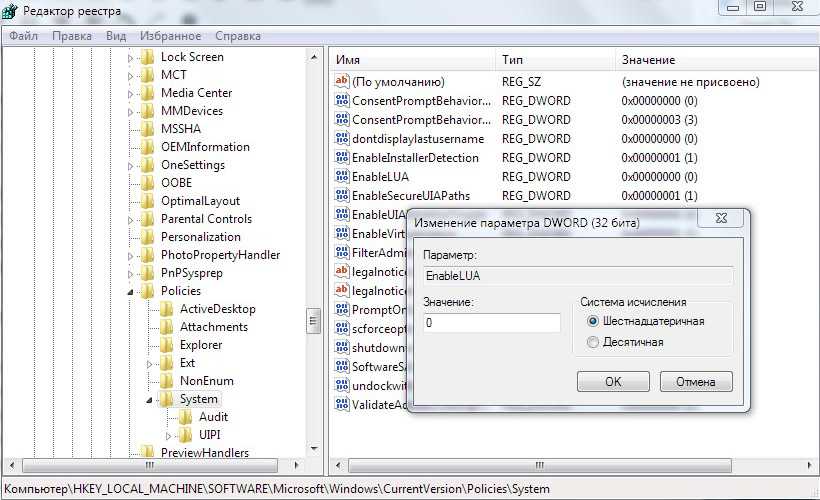Select the Audit folder icon
Screen dimensions: 820x500
(x=186, y=417)
